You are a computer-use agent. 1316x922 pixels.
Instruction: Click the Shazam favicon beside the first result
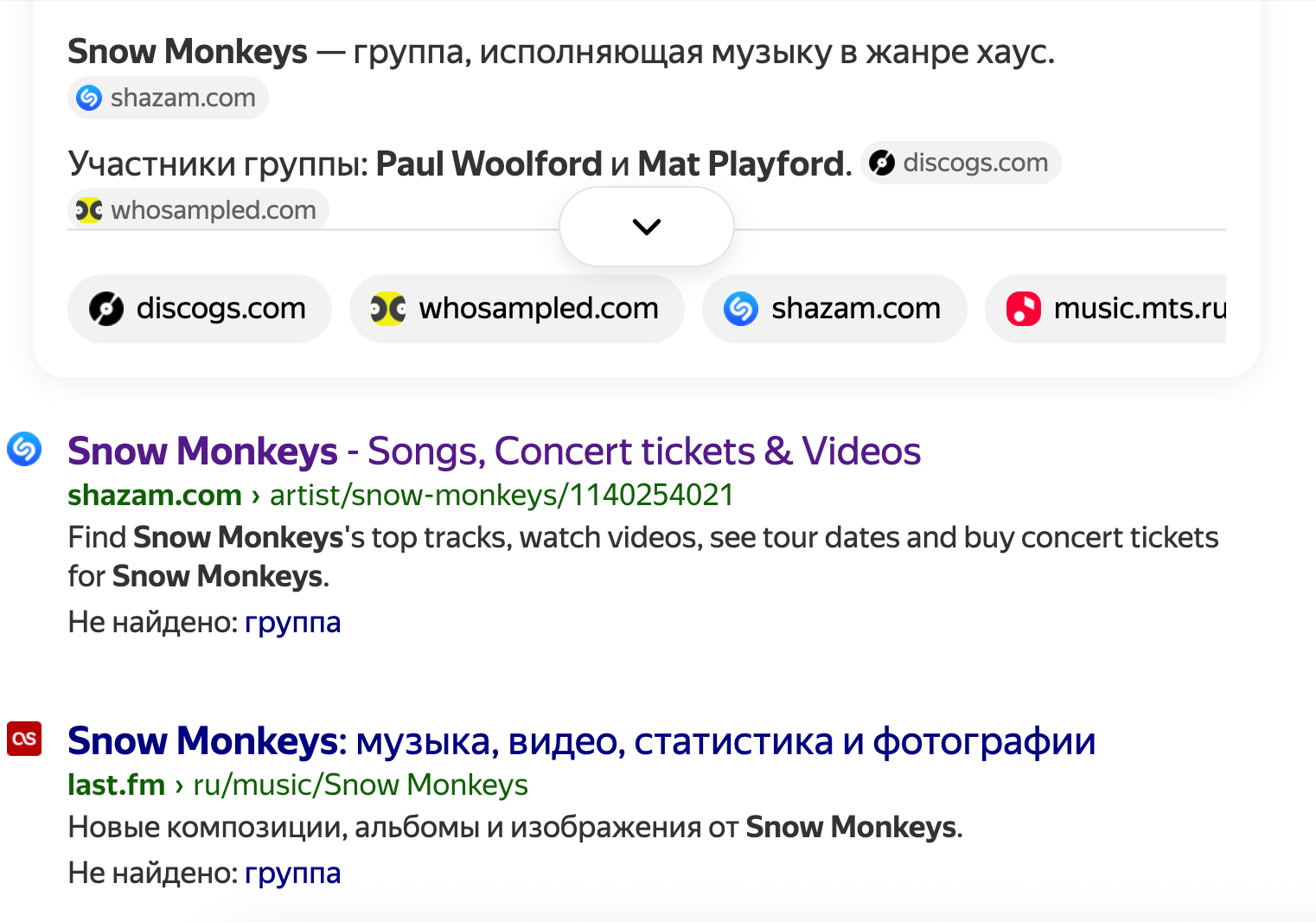(24, 449)
